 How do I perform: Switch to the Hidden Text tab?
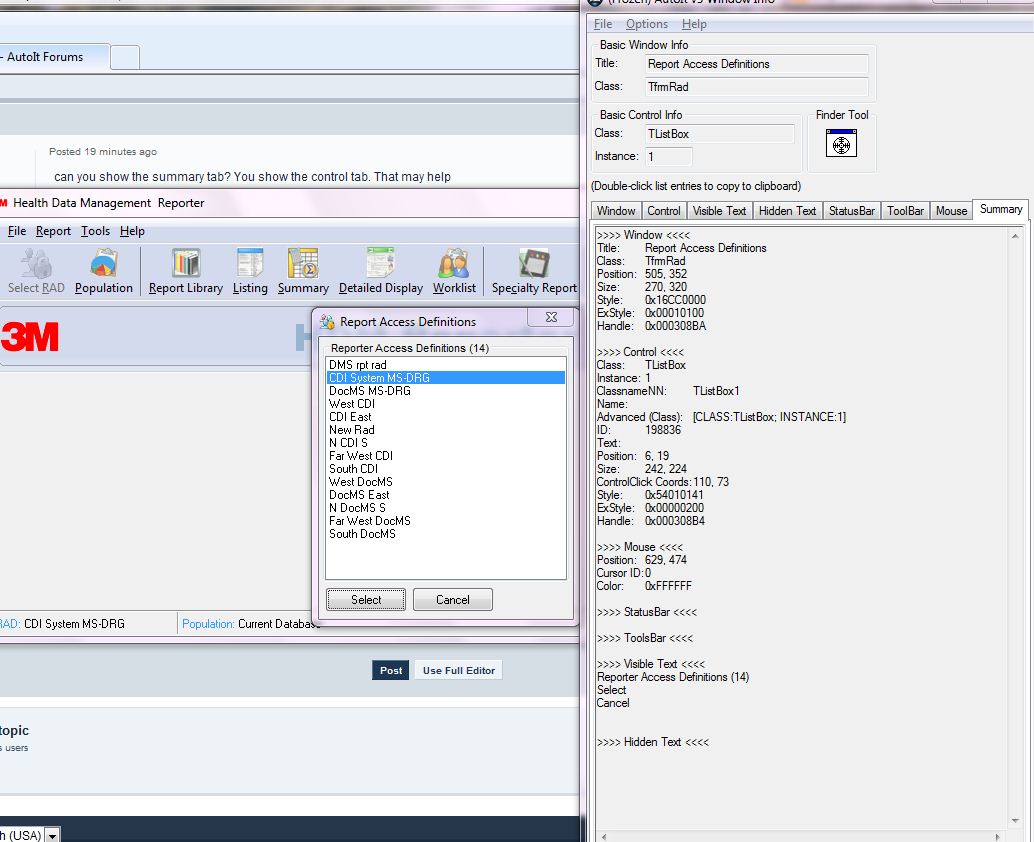click(x=787, y=211)
